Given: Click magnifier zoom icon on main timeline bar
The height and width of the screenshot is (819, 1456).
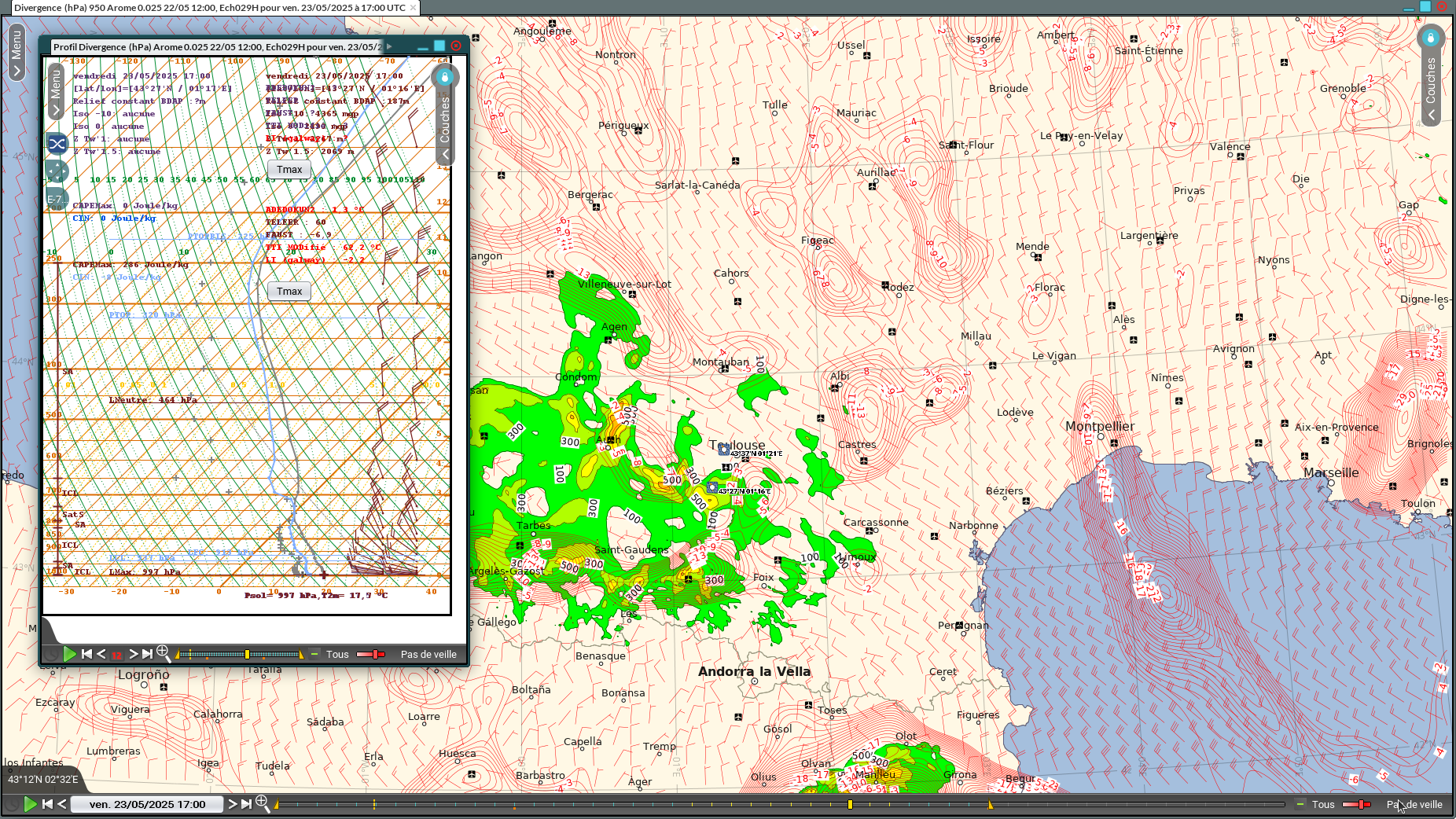Looking at the screenshot, I should coord(263,803).
